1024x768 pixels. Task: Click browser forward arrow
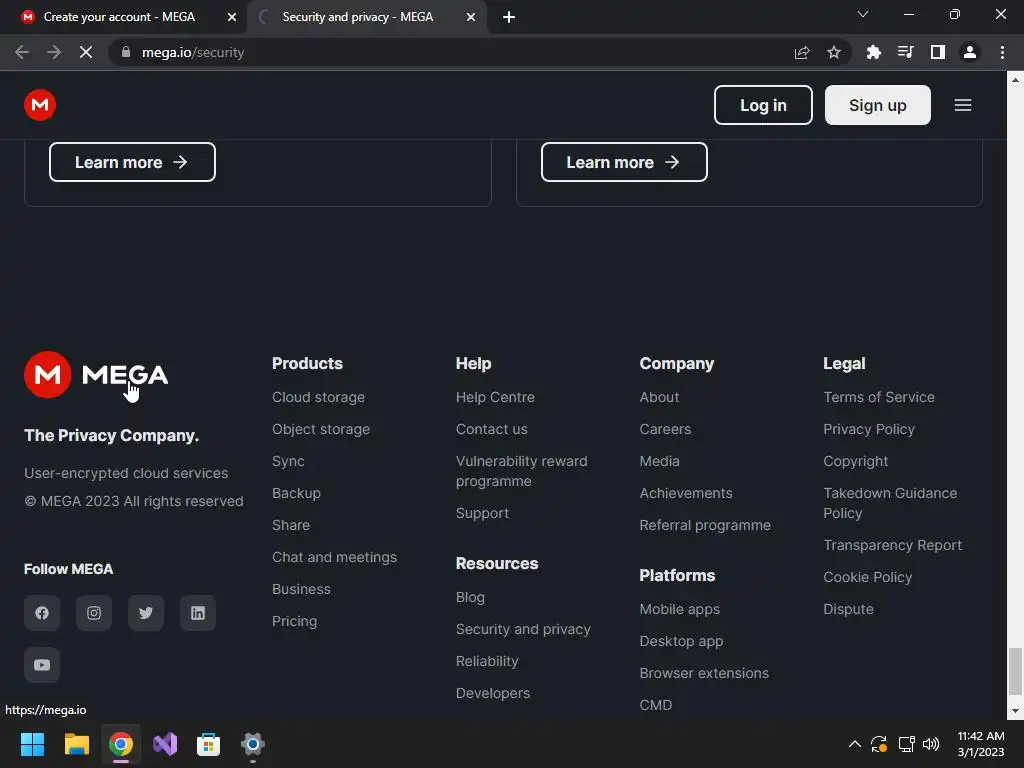(54, 52)
